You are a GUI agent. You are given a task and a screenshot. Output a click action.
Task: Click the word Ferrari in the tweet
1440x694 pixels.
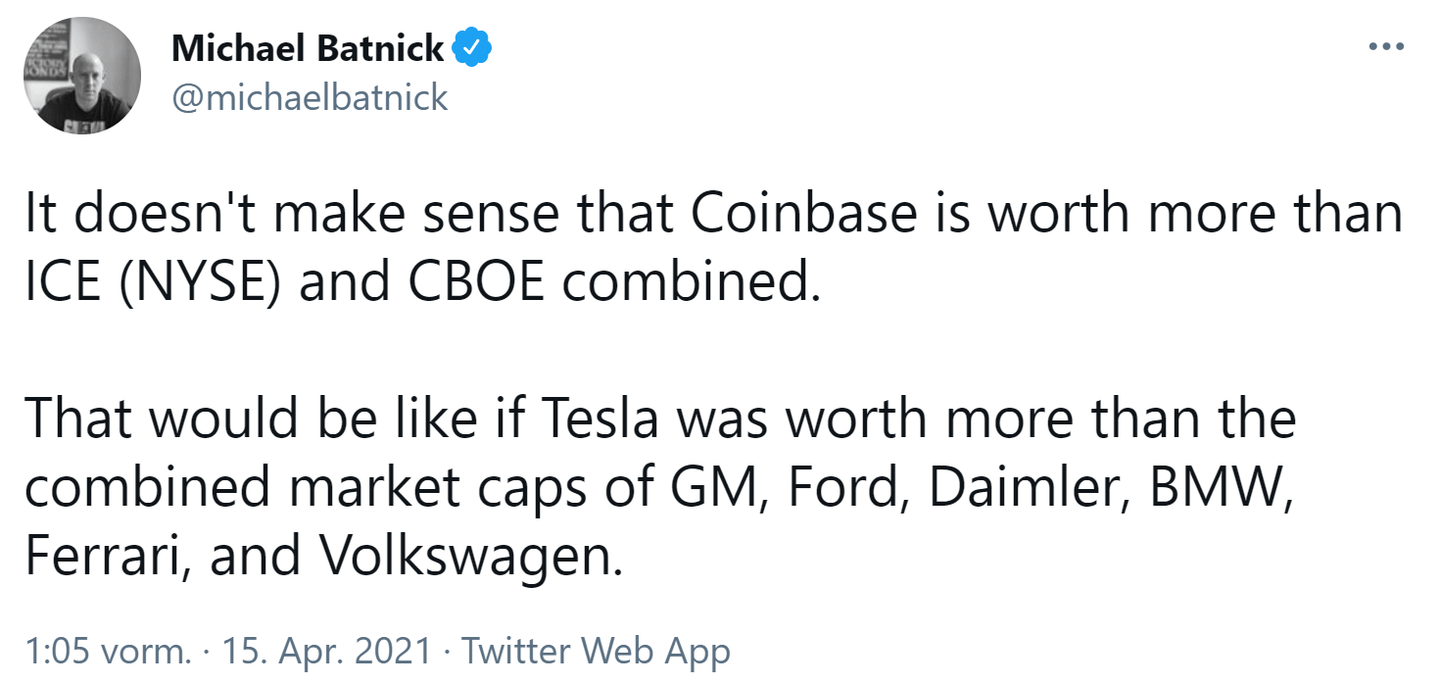click(108, 557)
